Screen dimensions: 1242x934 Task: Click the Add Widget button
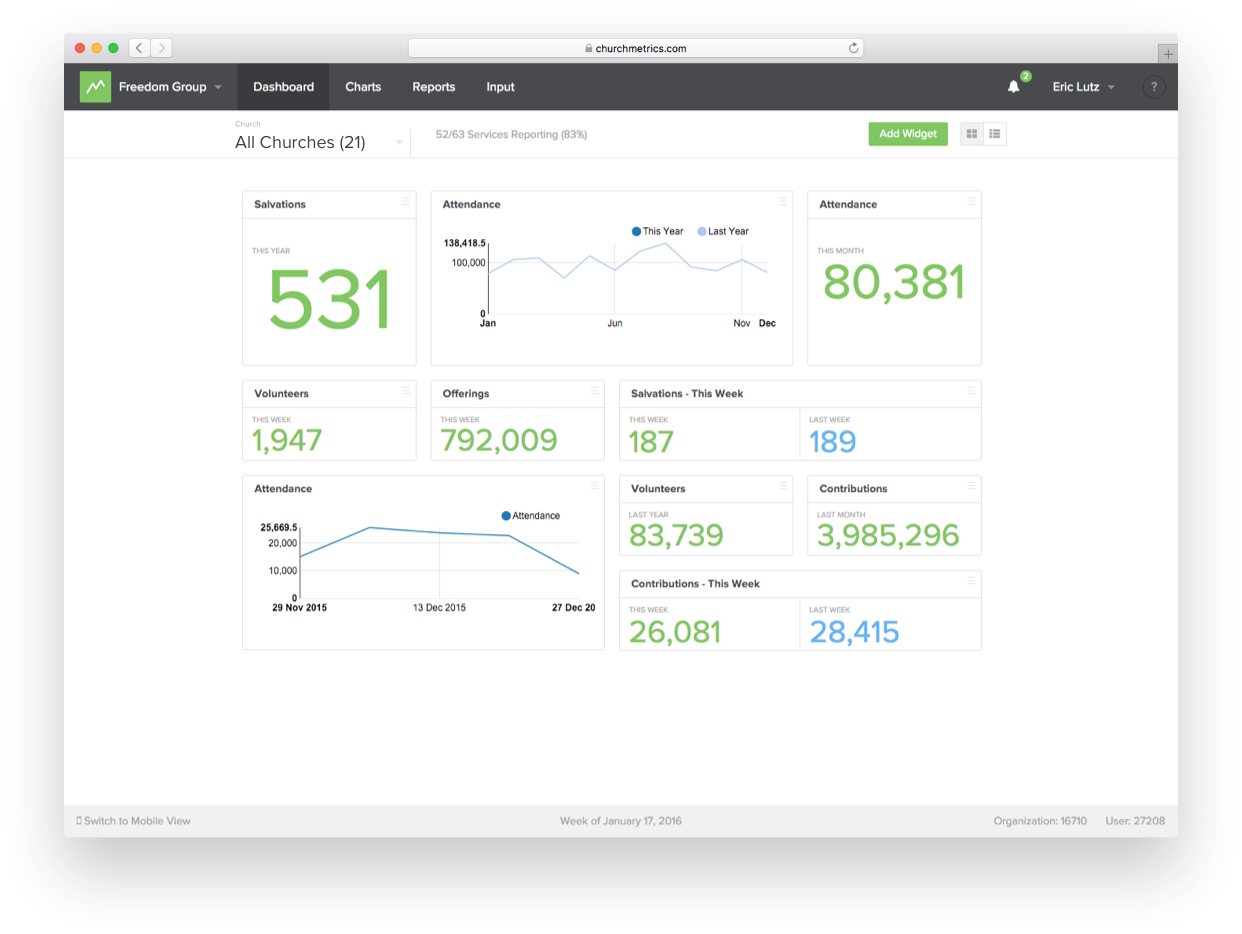tap(907, 134)
